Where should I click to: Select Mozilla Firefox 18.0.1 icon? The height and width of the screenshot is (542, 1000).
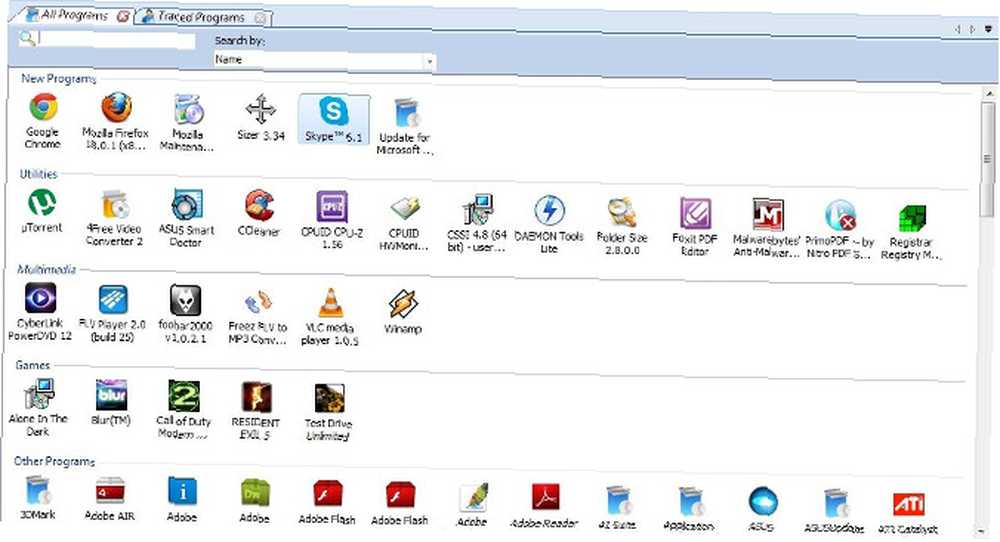116,107
